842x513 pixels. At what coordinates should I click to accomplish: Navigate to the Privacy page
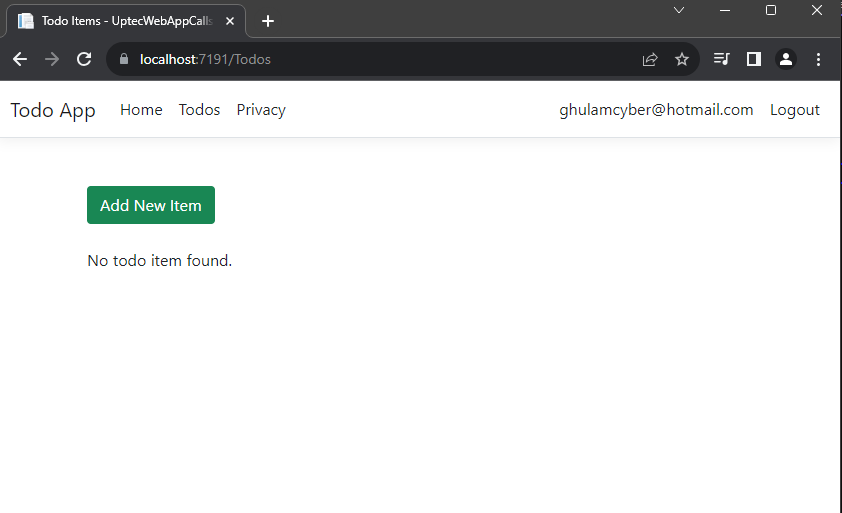click(261, 110)
